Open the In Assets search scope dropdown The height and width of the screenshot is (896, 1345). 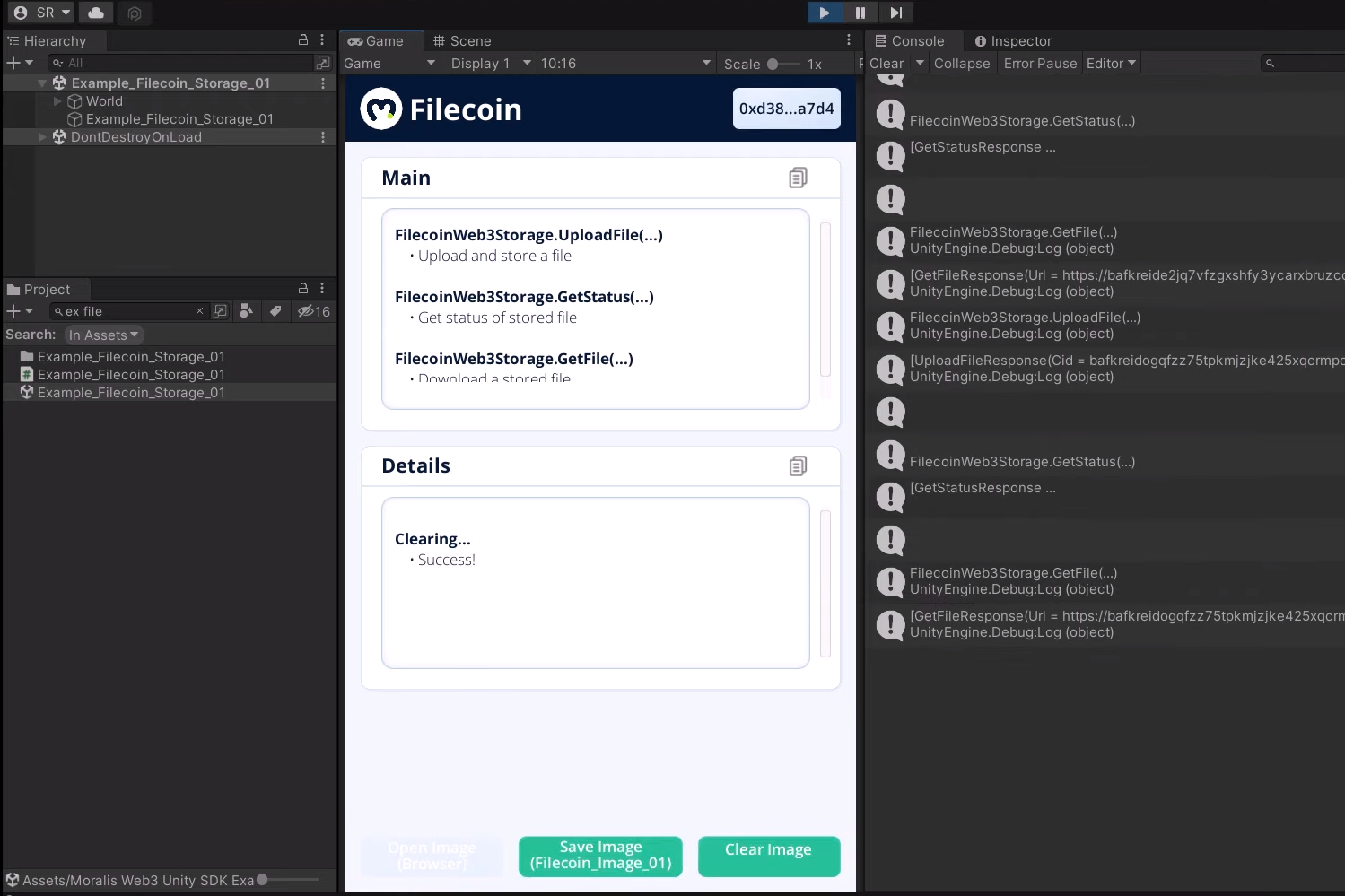click(x=104, y=335)
